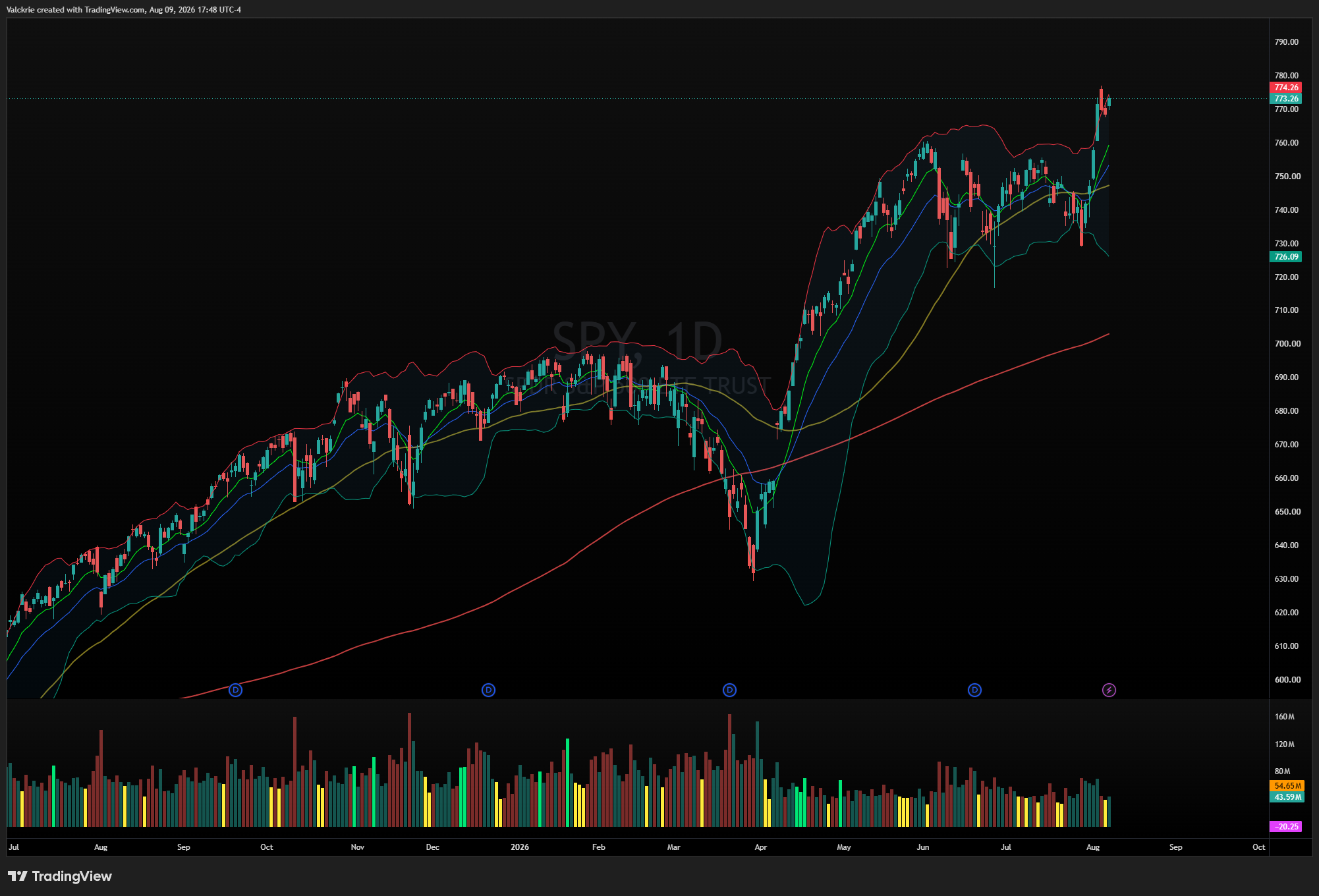Select the Apr label on time axis
The width and height of the screenshot is (1319, 896).
760,847
